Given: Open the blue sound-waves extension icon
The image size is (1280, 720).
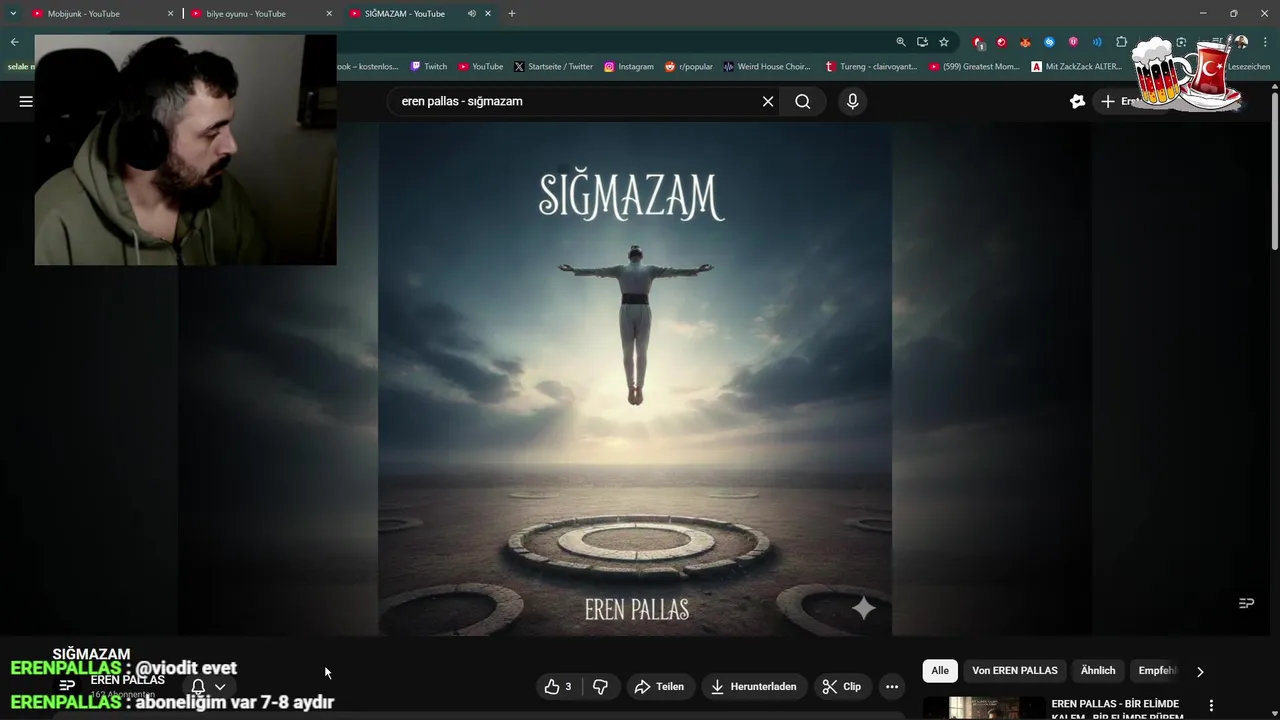Looking at the screenshot, I should (x=1097, y=42).
